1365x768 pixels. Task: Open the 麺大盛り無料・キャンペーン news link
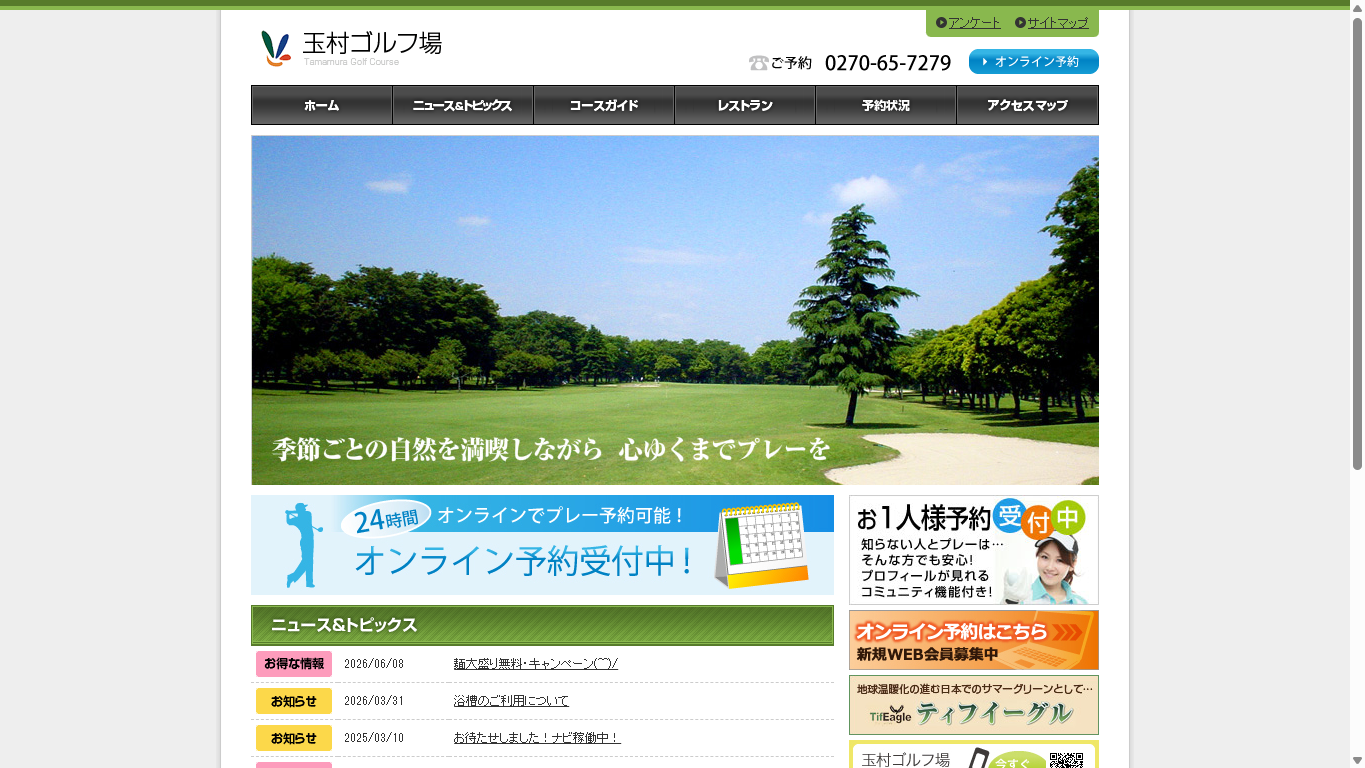tap(536, 664)
